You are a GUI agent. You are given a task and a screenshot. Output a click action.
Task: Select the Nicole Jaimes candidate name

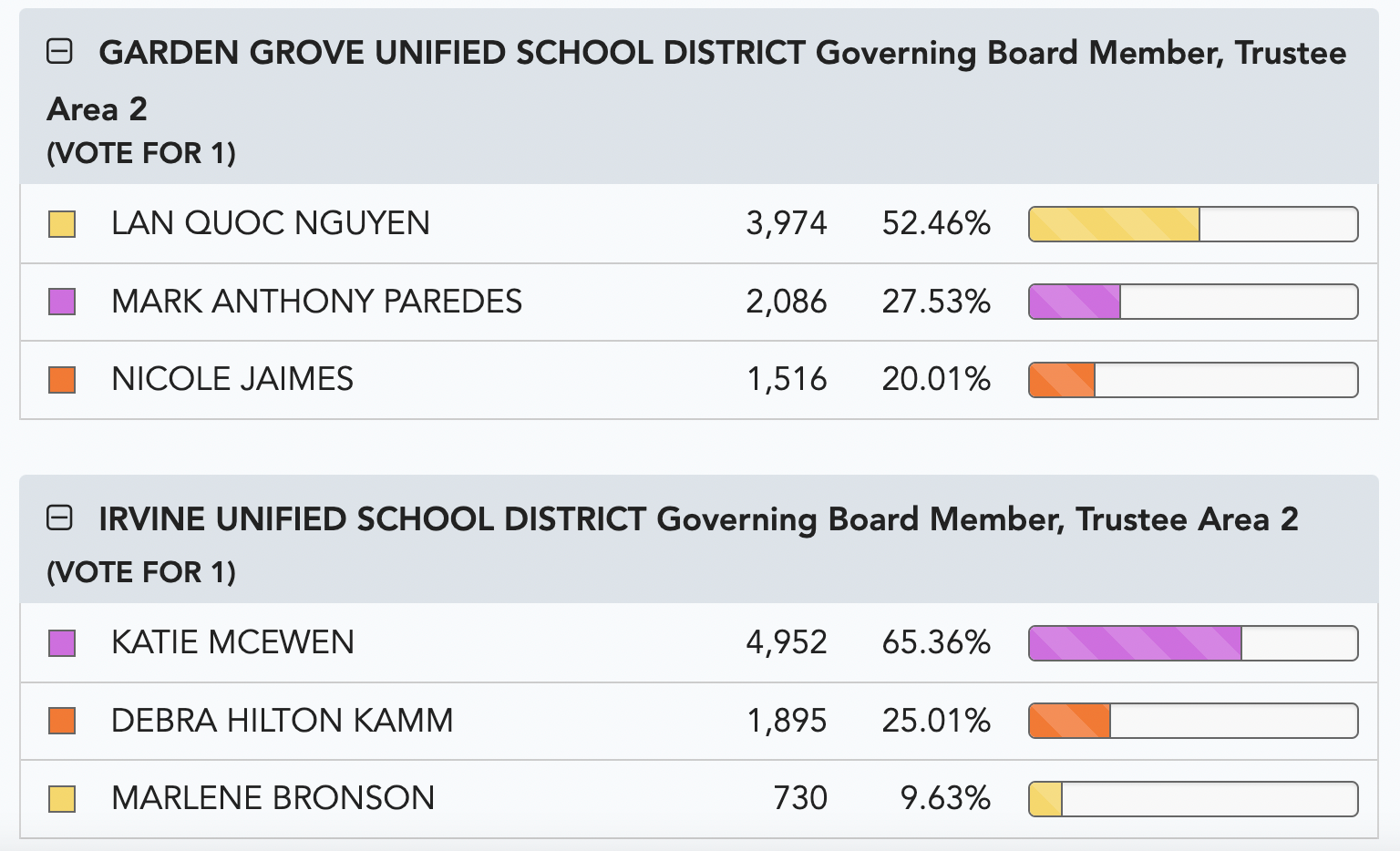pos(232,379)
